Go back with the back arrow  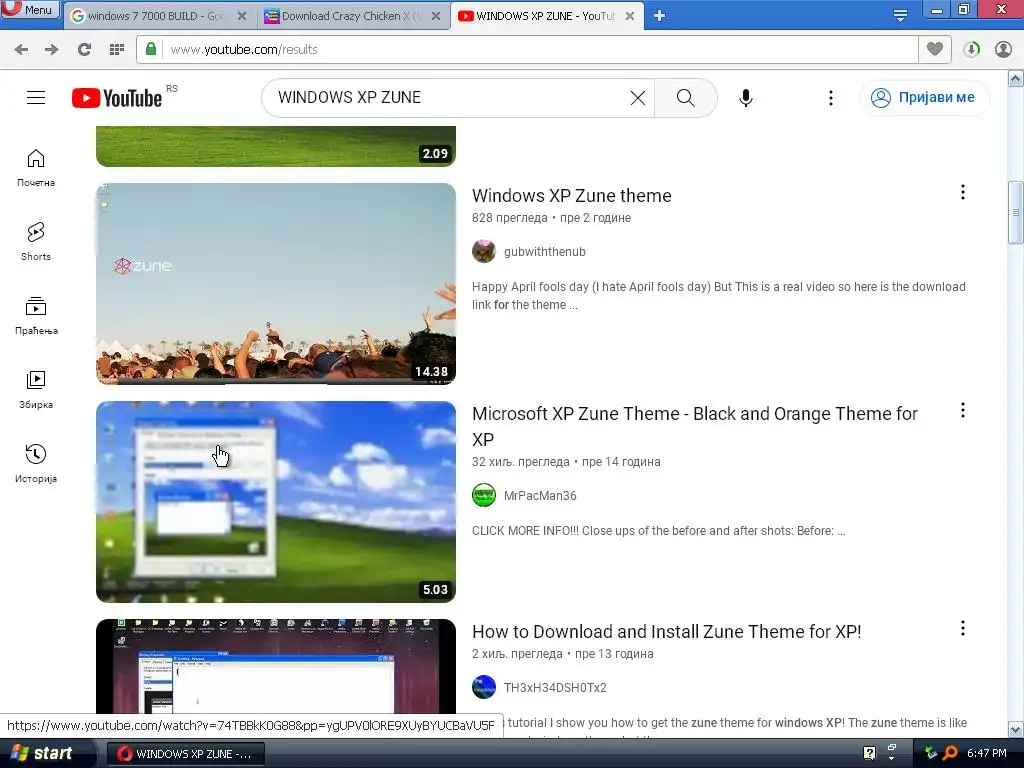21,50
